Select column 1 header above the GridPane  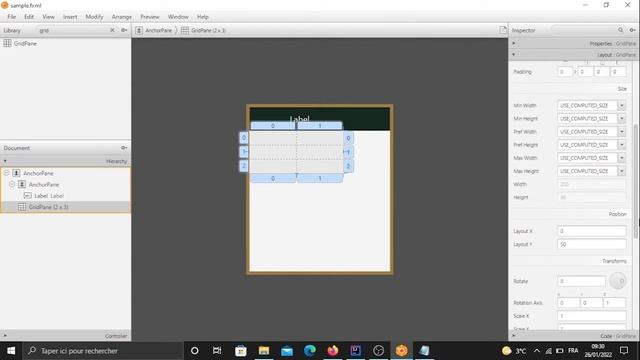click(x=320, y=126)
